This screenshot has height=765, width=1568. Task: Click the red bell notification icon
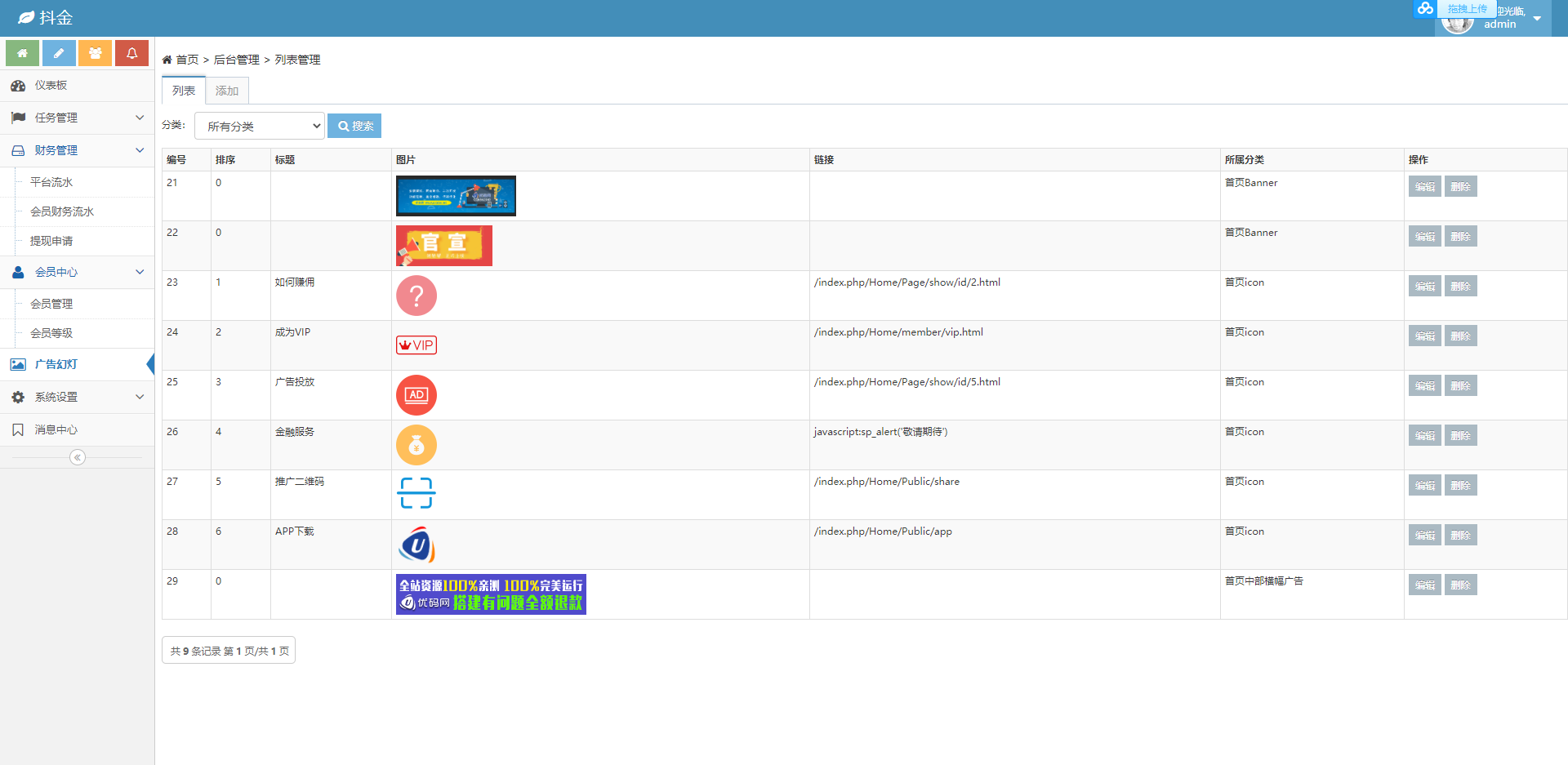[131, 53]
